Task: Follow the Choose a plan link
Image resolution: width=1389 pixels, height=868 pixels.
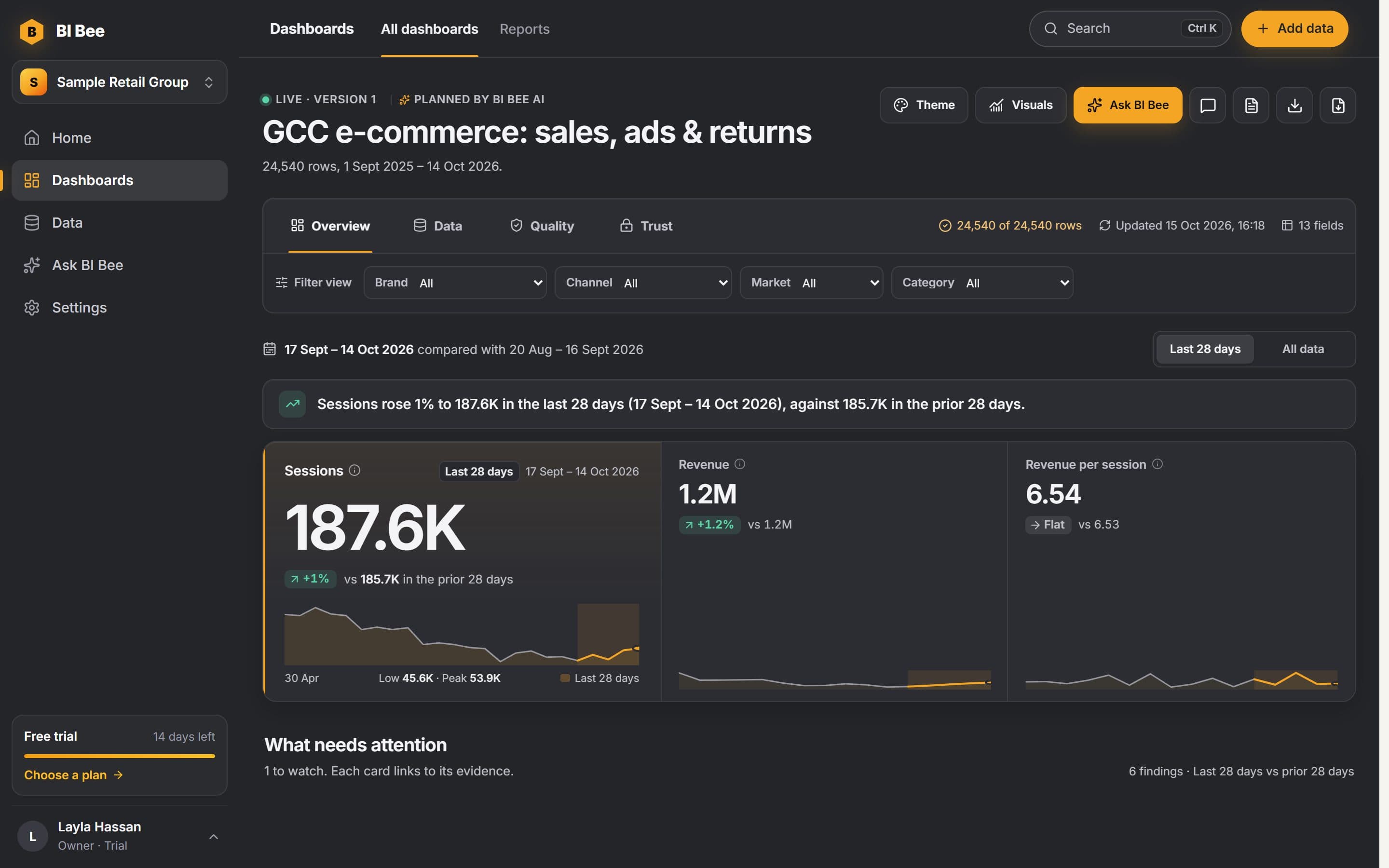Action: [x=73, y=775]
